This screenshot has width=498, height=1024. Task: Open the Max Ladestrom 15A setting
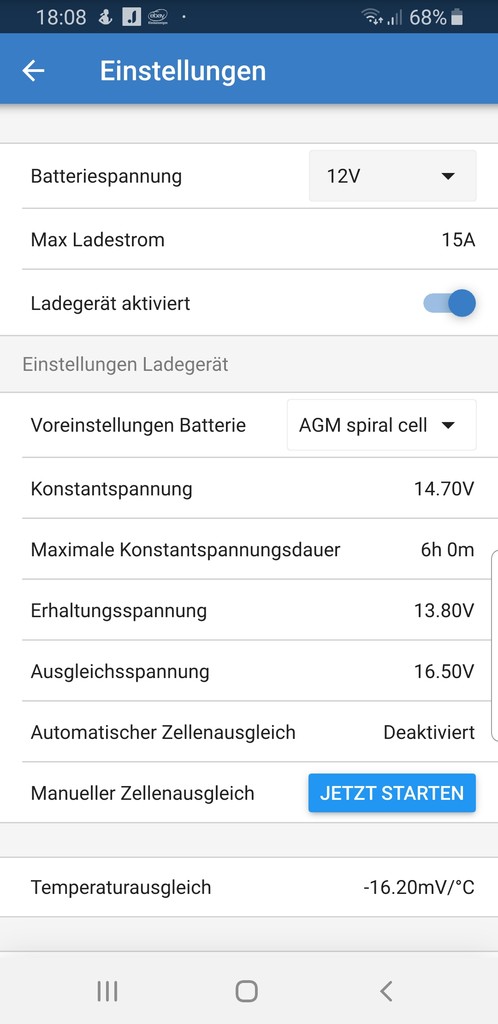click(249, 240)
